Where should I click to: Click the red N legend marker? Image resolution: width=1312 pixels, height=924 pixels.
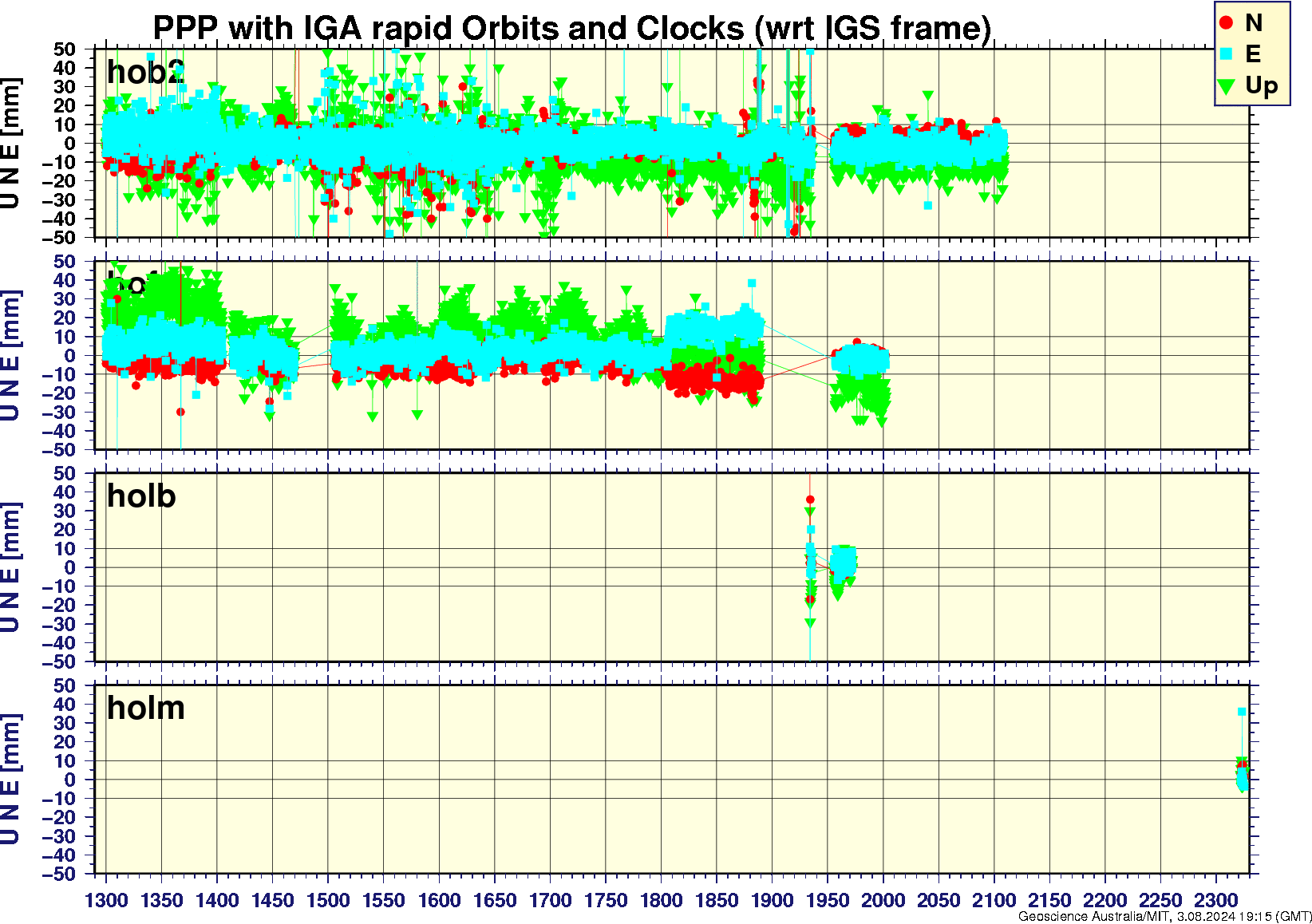pyautogui.click(x=1227, y=23)
